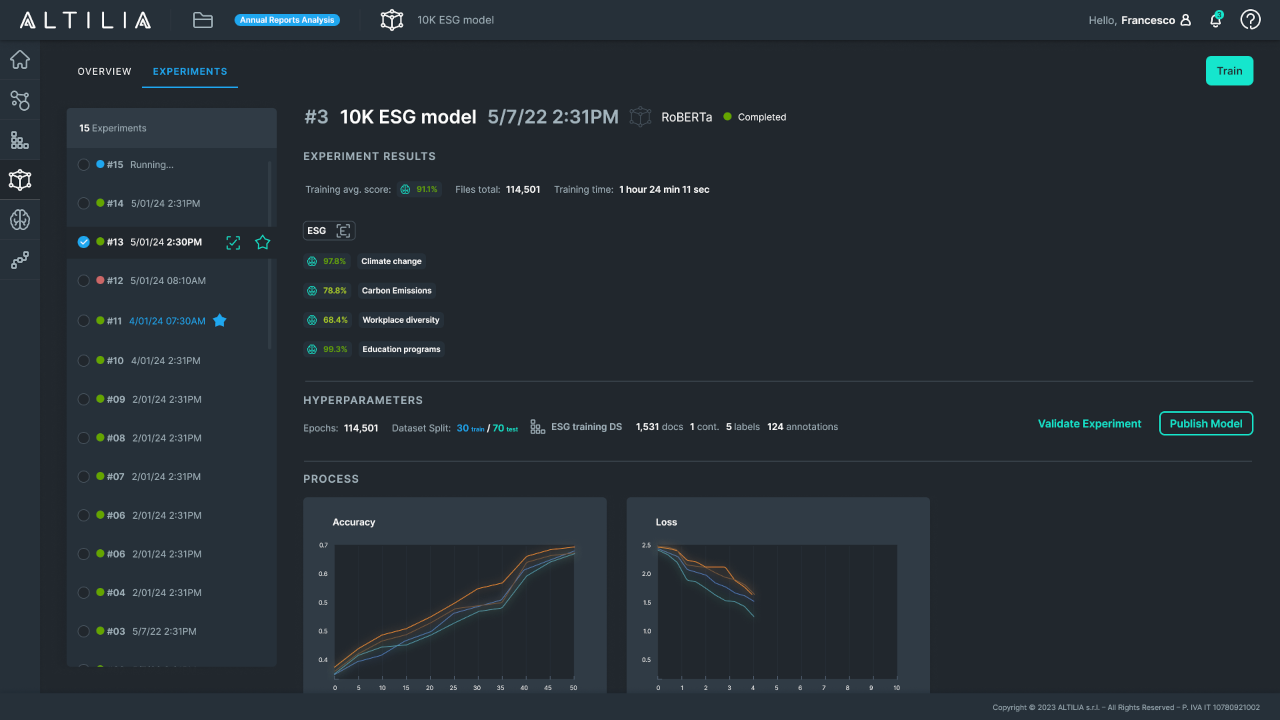Open the help question mark icon
Image resolution: width=1280 pixels, height=720 pixels.
coord(1250,20)
